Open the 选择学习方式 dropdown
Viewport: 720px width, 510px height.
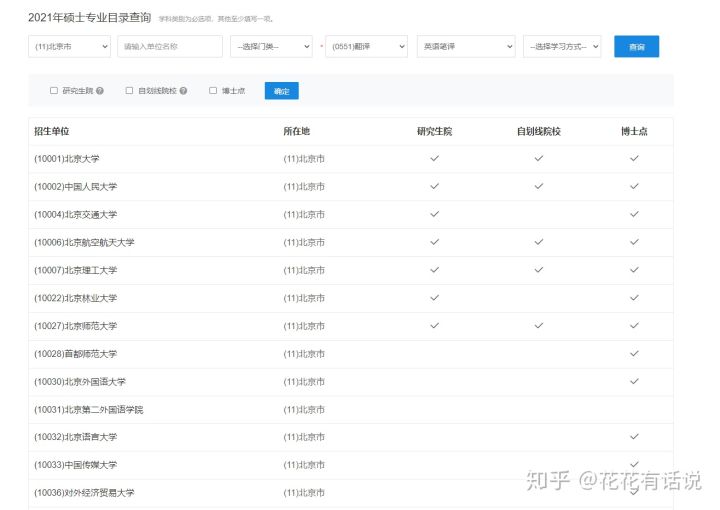coord(562,46)
